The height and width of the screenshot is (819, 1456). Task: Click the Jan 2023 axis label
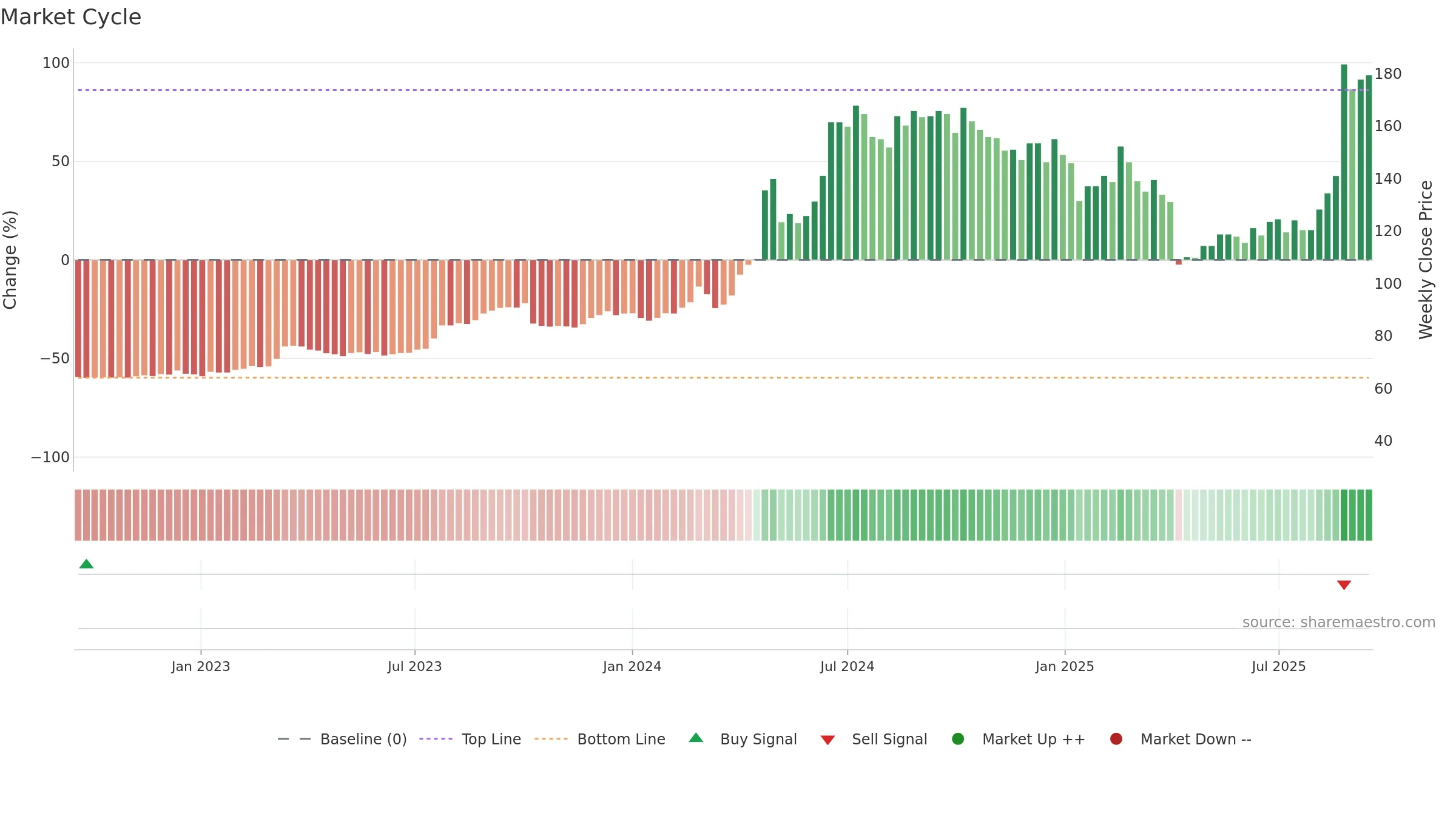[x=201, y=666]
